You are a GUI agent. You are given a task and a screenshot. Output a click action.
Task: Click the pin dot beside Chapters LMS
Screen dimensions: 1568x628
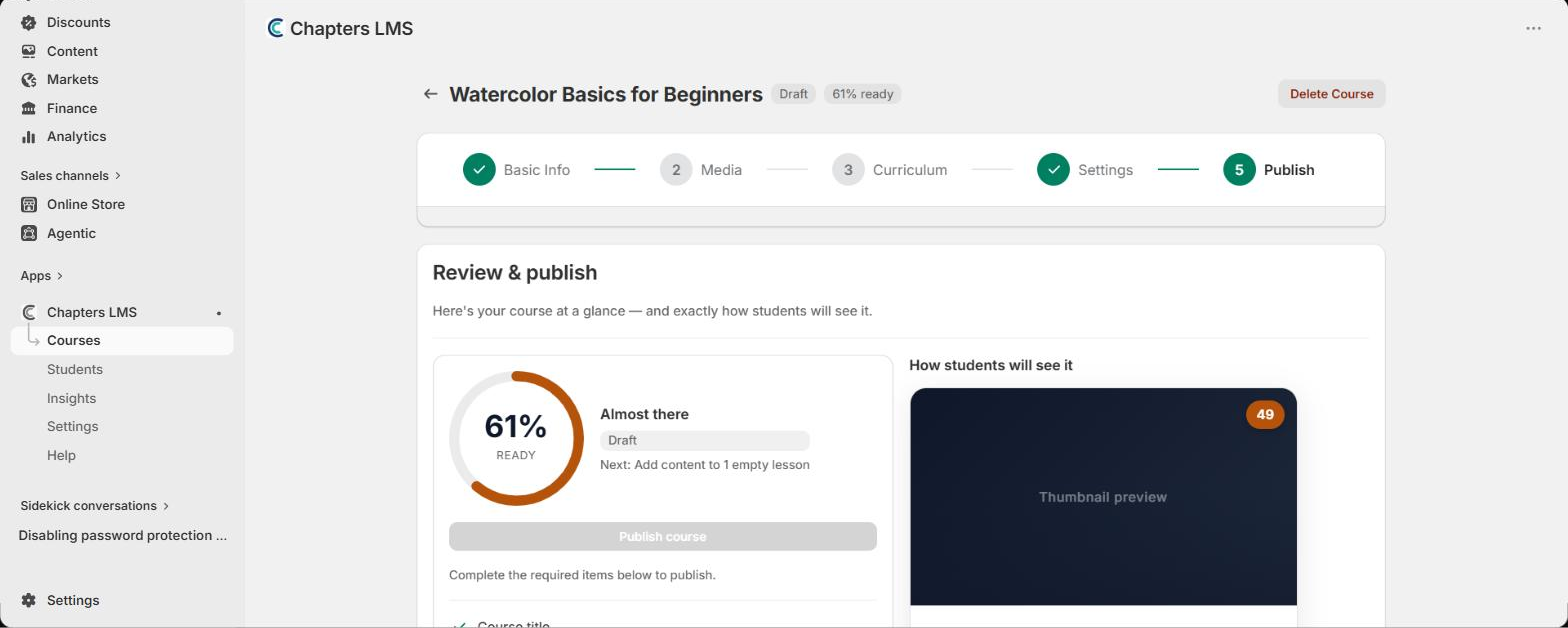[219, 313]
